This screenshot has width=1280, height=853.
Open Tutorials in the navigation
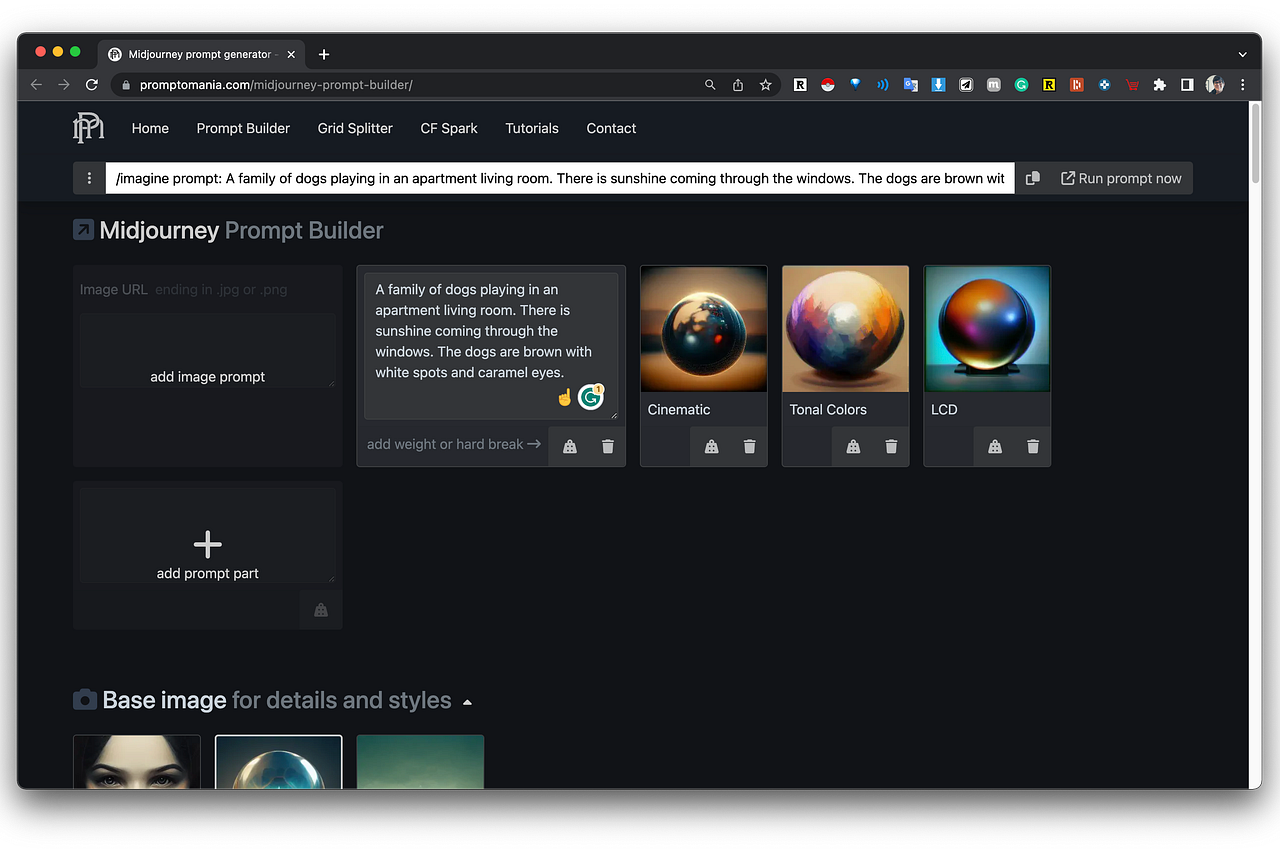coord(532,128)
